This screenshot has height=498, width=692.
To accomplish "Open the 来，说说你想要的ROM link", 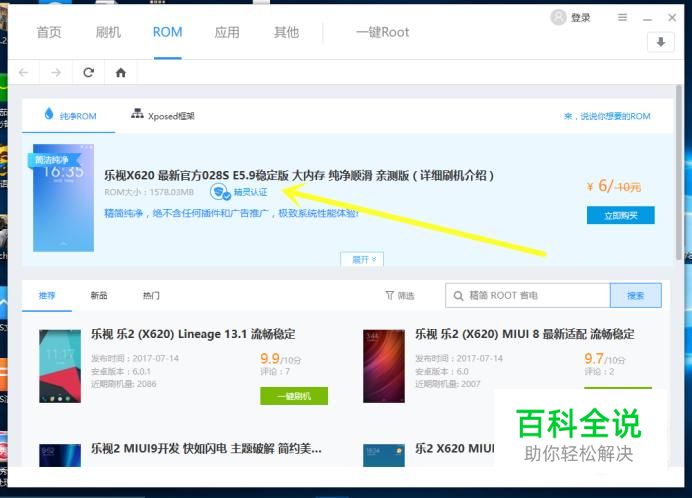I will point(607,116).
